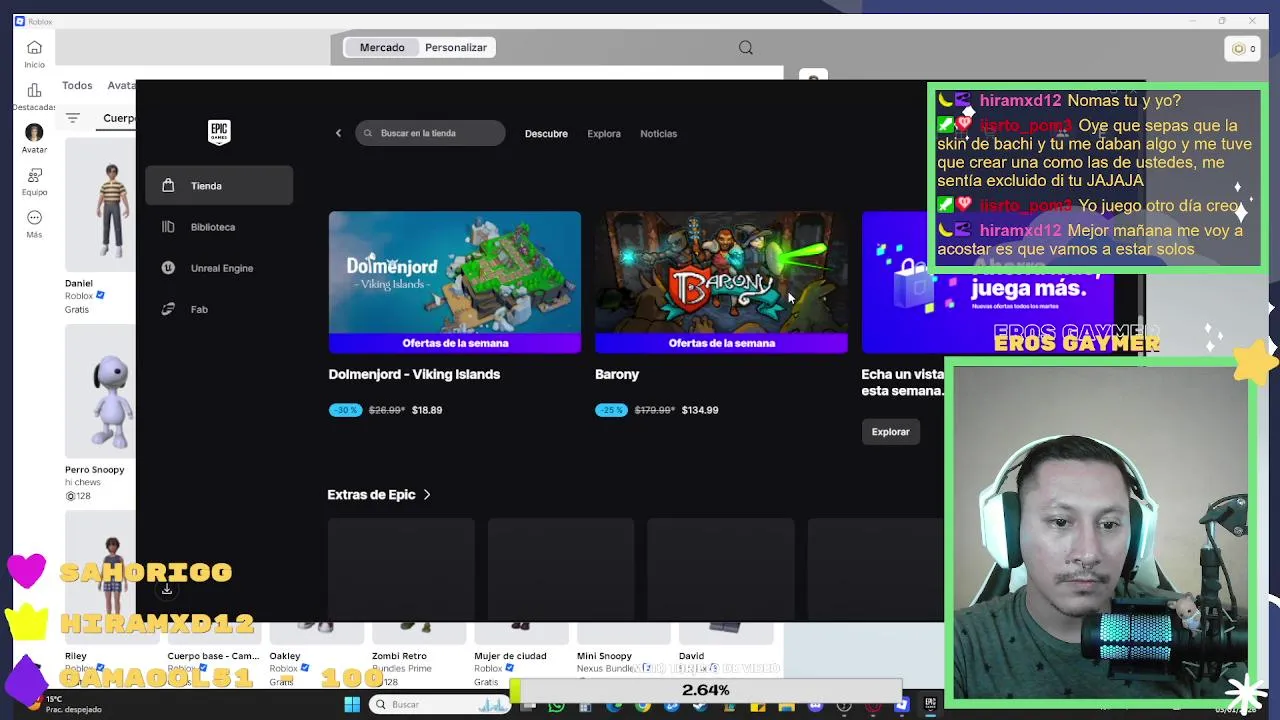Select the Oakley item label in Roblox
The image size is (1280, 720).
(285, 656)
